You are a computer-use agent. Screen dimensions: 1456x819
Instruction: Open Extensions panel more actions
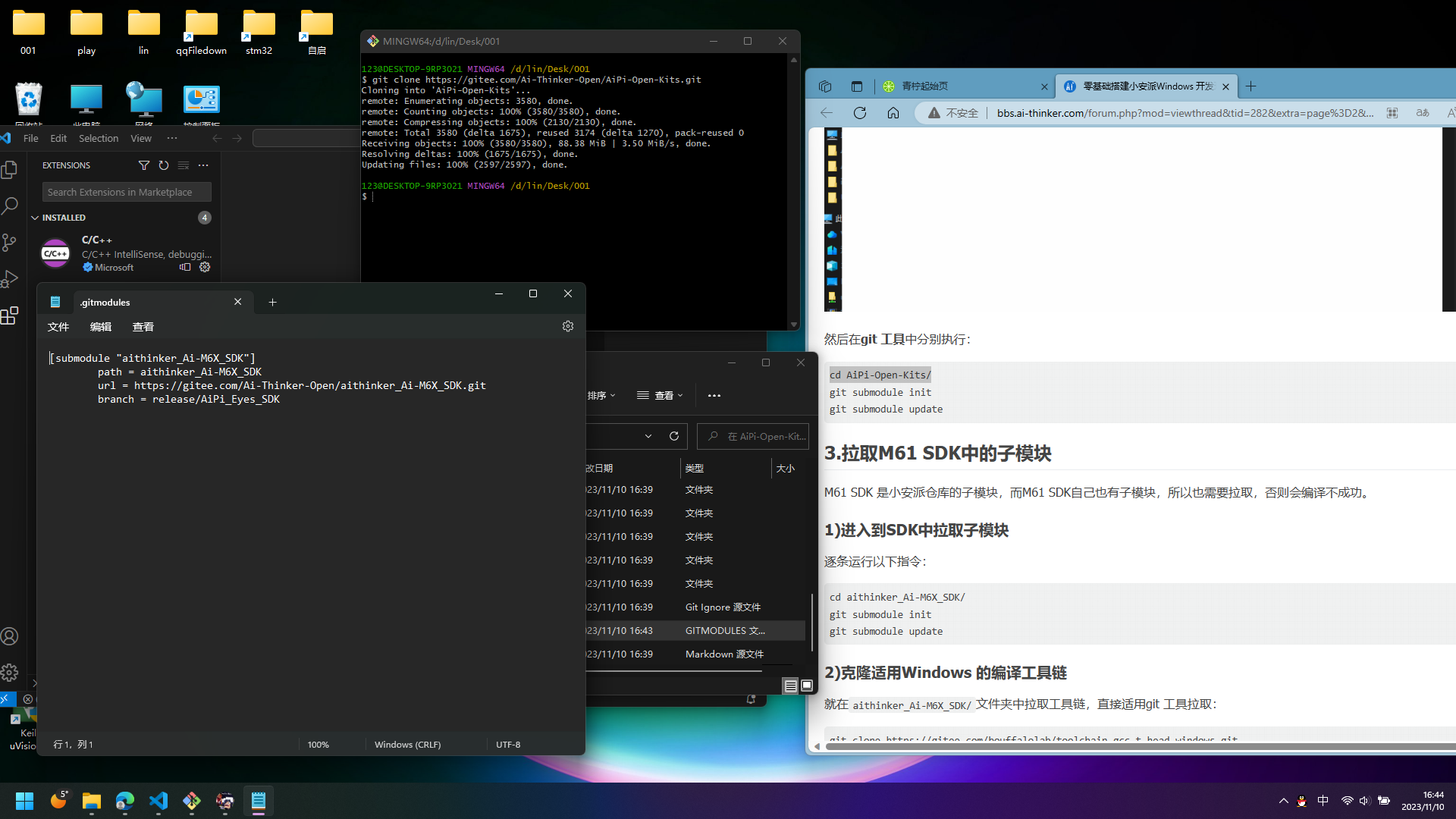(x=203, y=165)
